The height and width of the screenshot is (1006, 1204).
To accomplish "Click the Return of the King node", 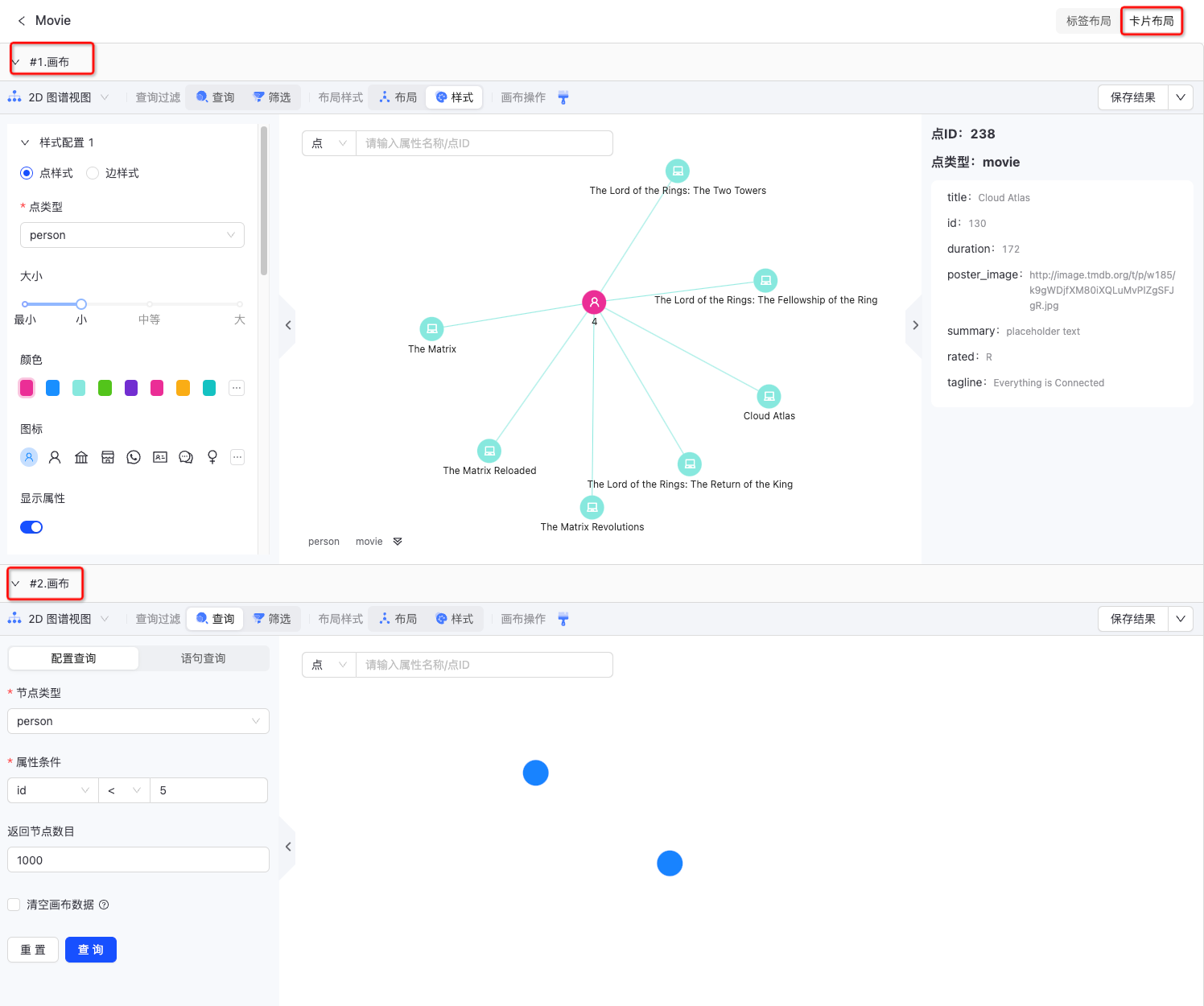I will (x=690, y=464).
